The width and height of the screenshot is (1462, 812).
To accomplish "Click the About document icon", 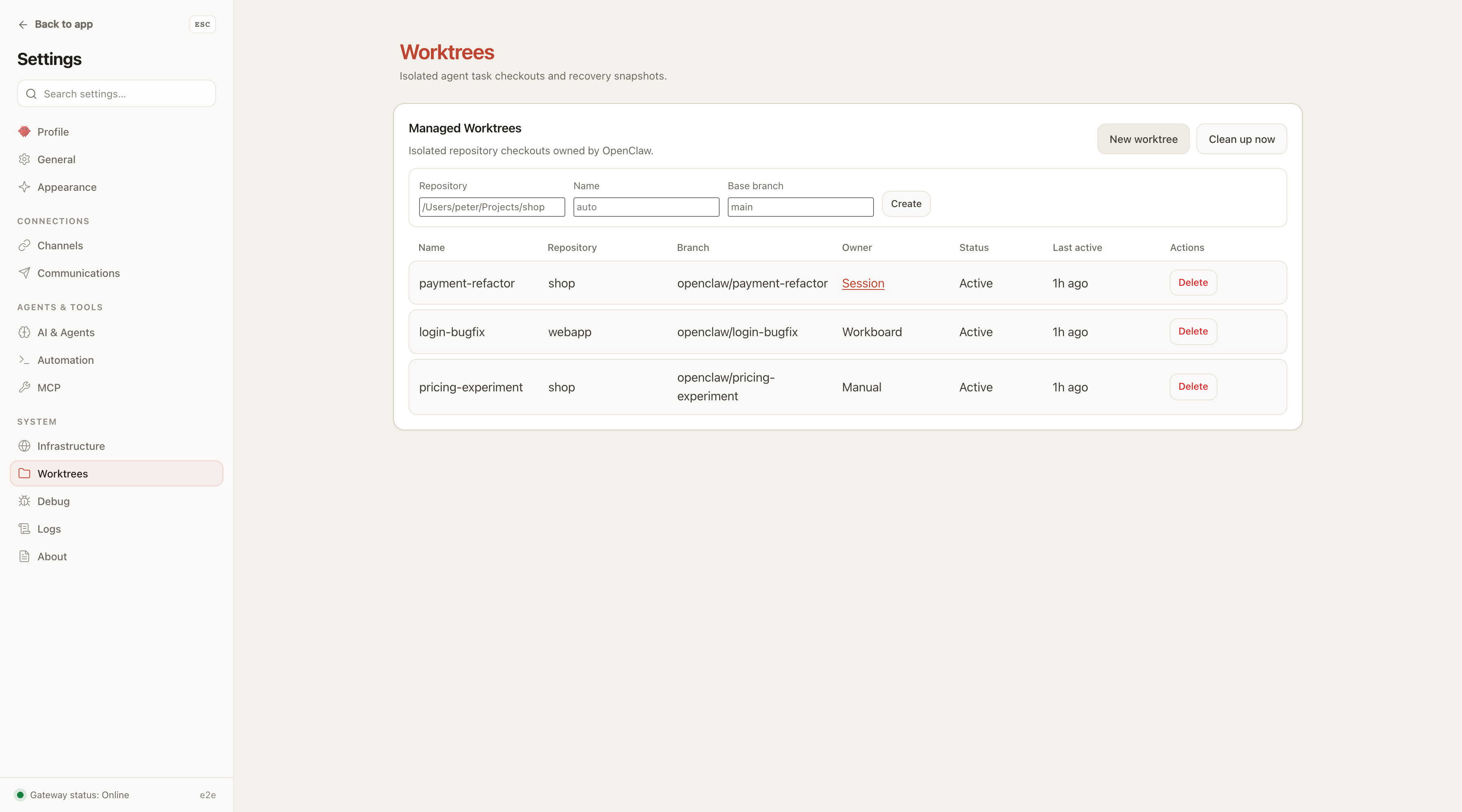I will point(24,556).
